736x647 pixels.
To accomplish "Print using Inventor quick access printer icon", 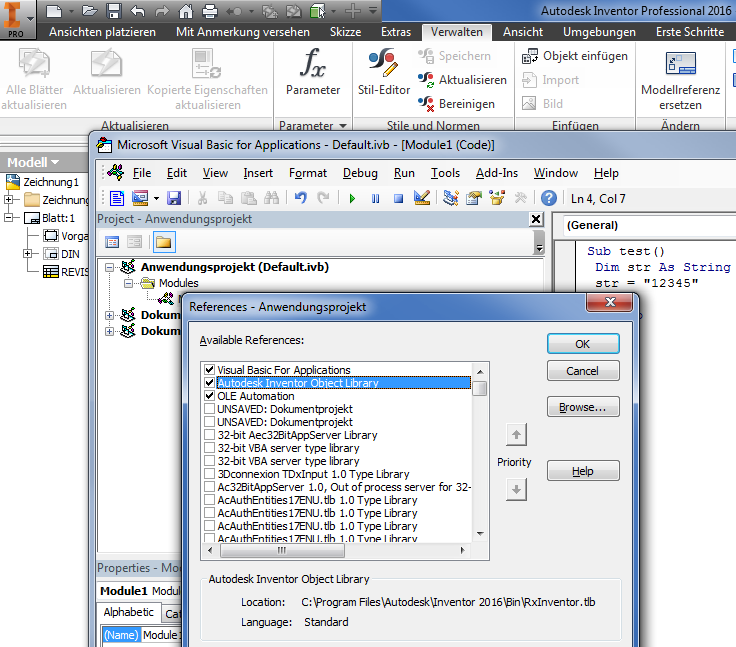I will [210, 10].
